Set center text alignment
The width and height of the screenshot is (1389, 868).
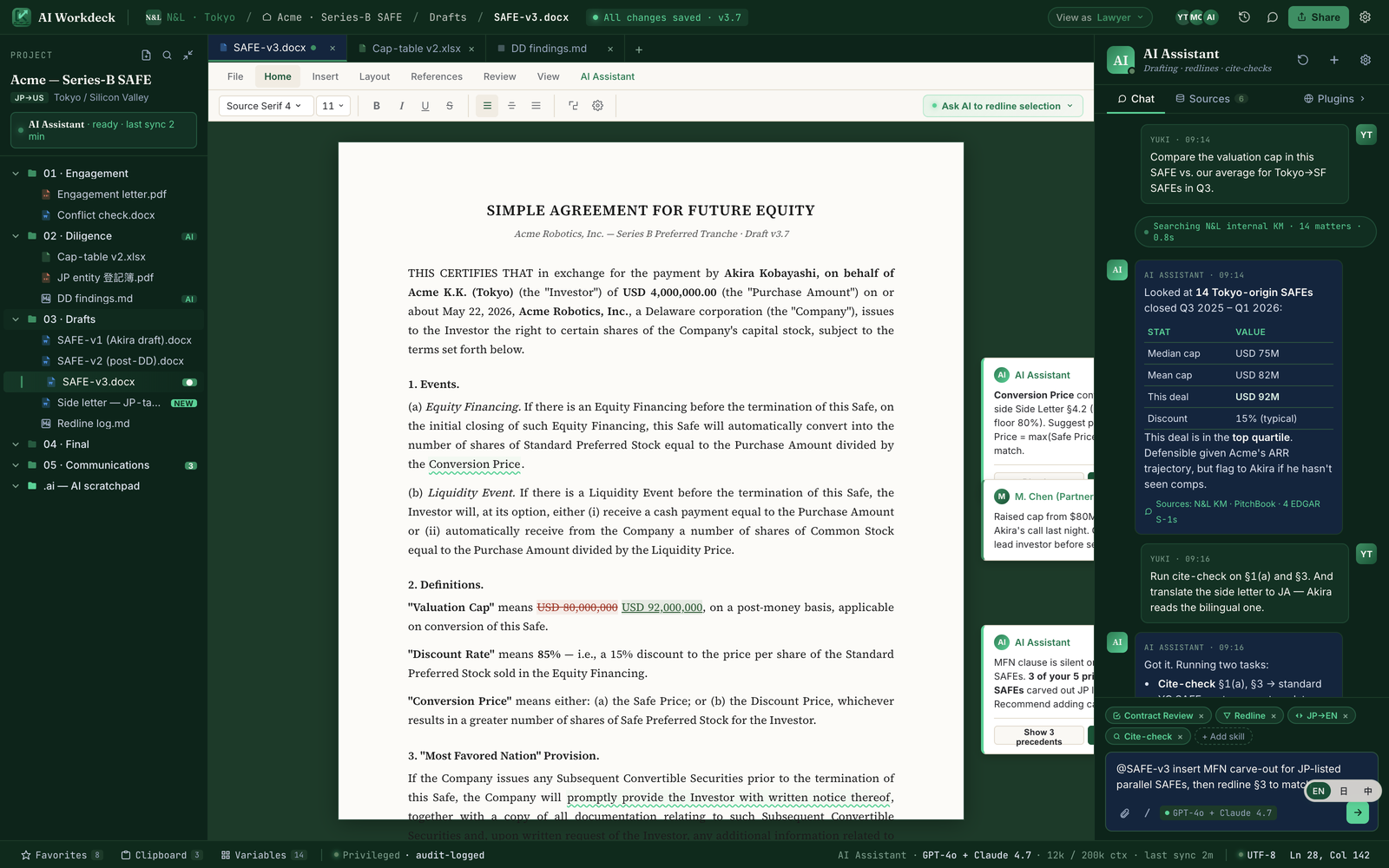(511, 106)
